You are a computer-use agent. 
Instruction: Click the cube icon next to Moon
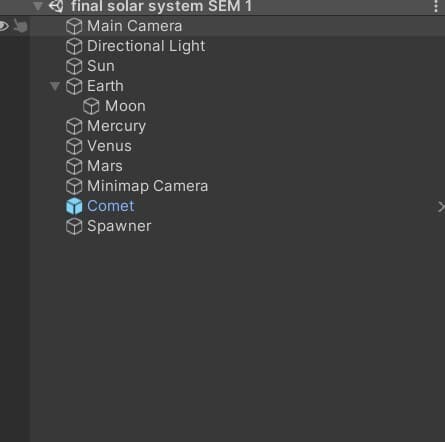[x=91, y=106]
